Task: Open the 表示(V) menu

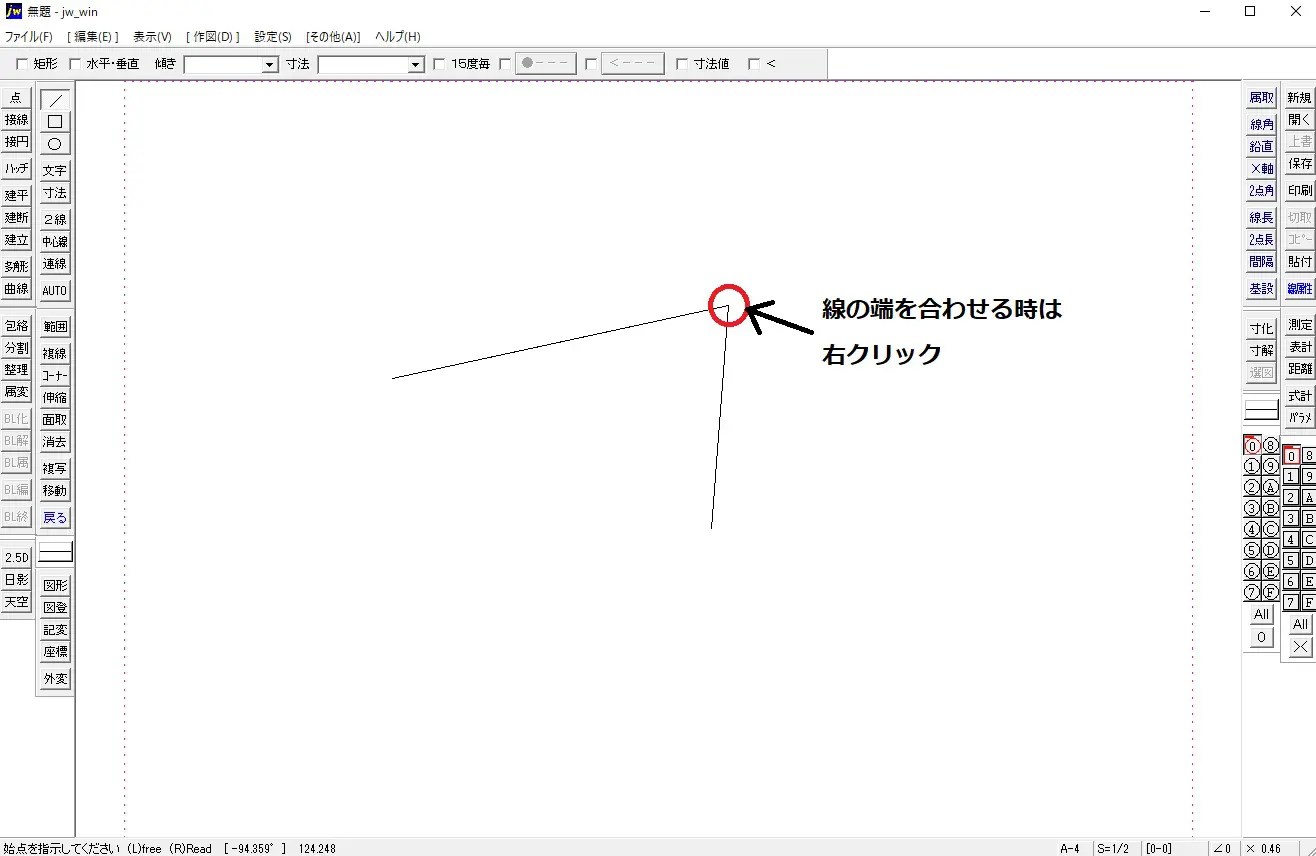Action: 152,37
